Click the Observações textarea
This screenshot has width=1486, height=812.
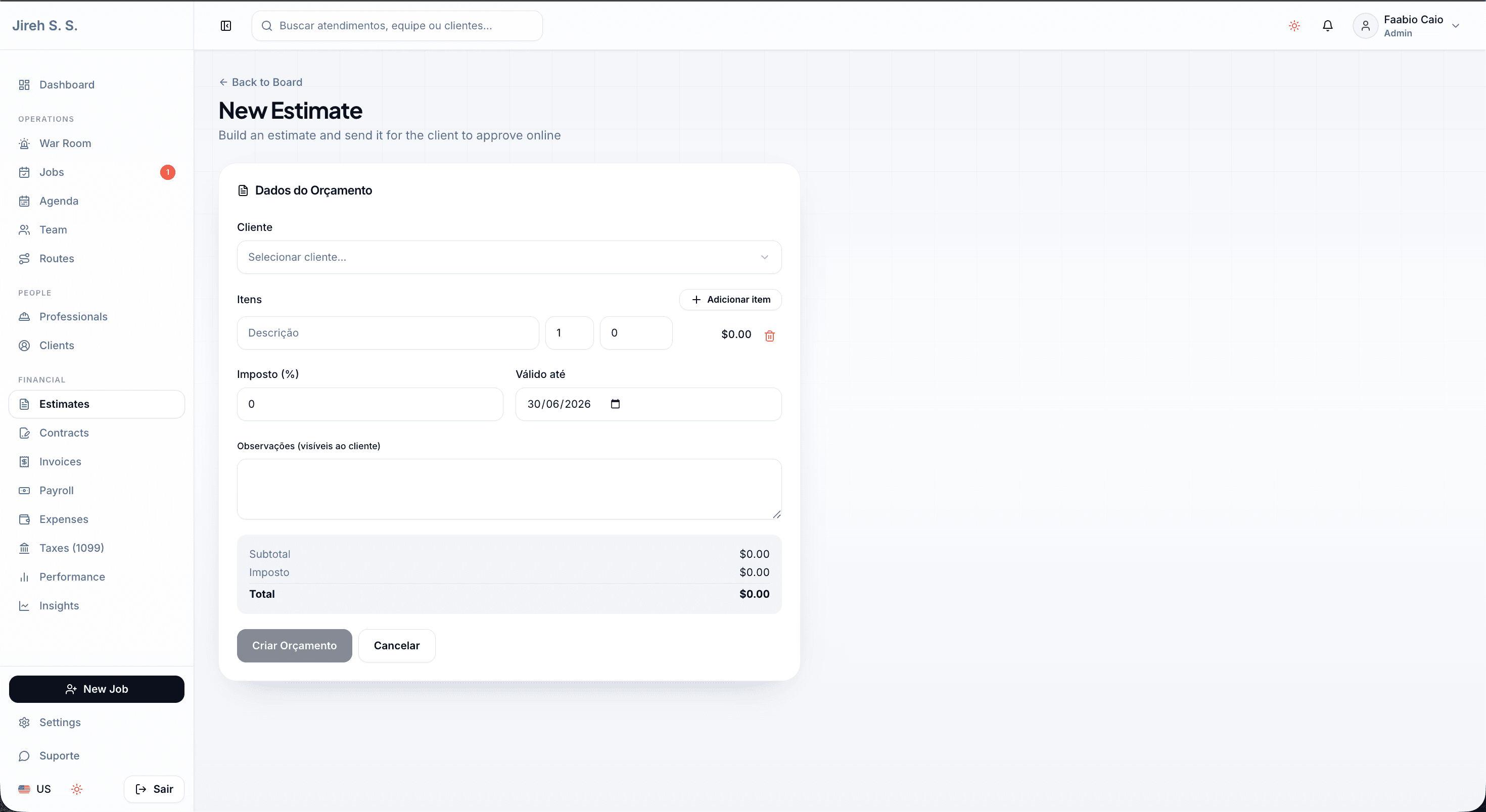tap(509, 489)
